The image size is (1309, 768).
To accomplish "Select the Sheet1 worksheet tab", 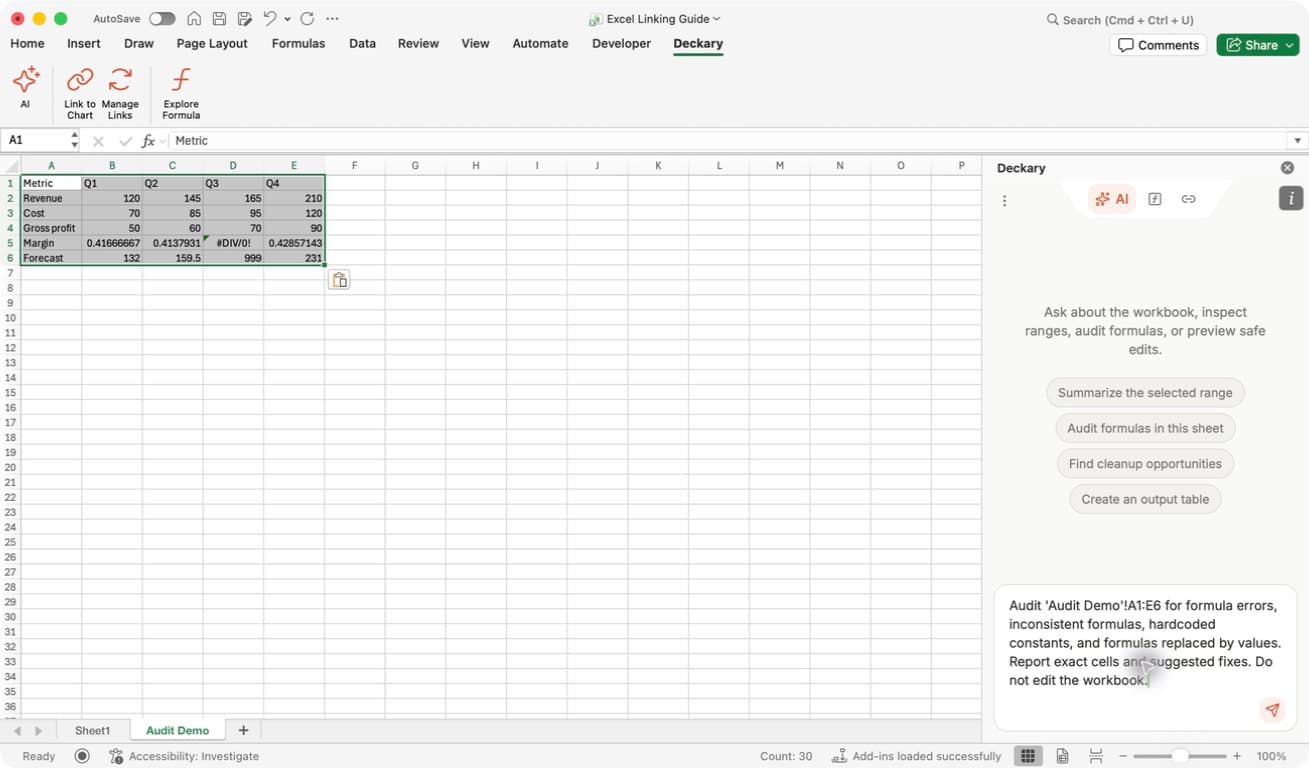I will pyautogui.click(x=93, y=731).
